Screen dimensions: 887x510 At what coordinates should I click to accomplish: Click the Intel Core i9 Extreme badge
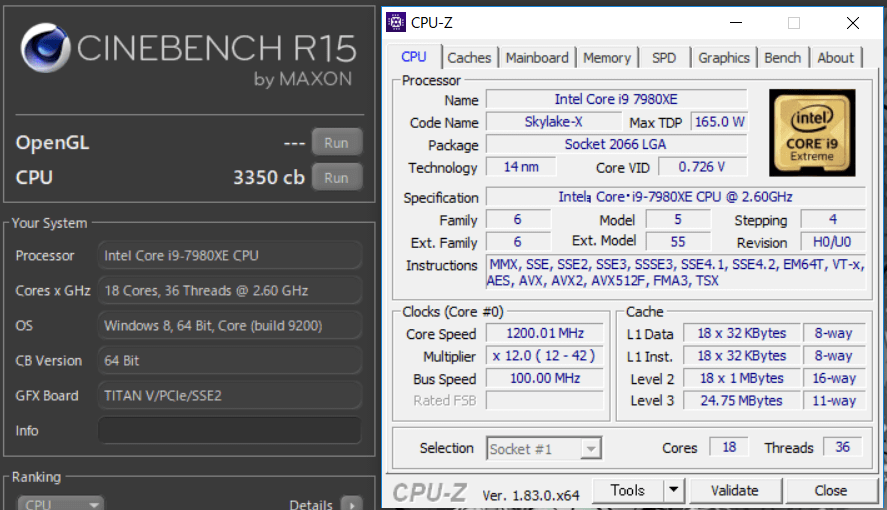[x=812, y=133]
